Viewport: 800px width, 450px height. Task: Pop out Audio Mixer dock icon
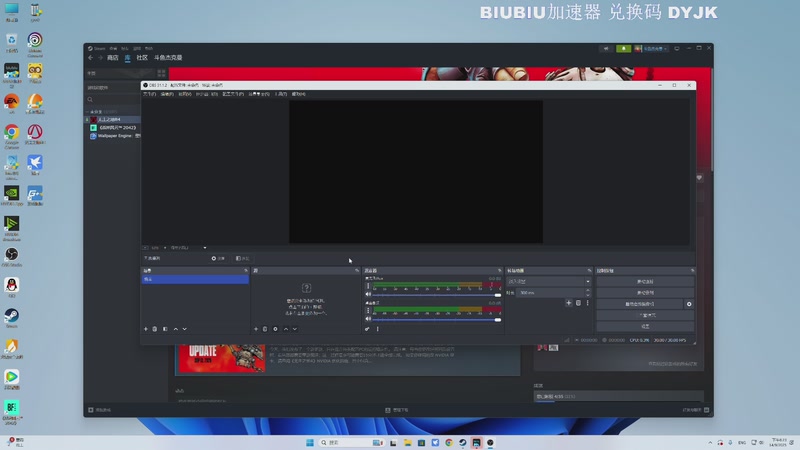[x=499, y=270]
